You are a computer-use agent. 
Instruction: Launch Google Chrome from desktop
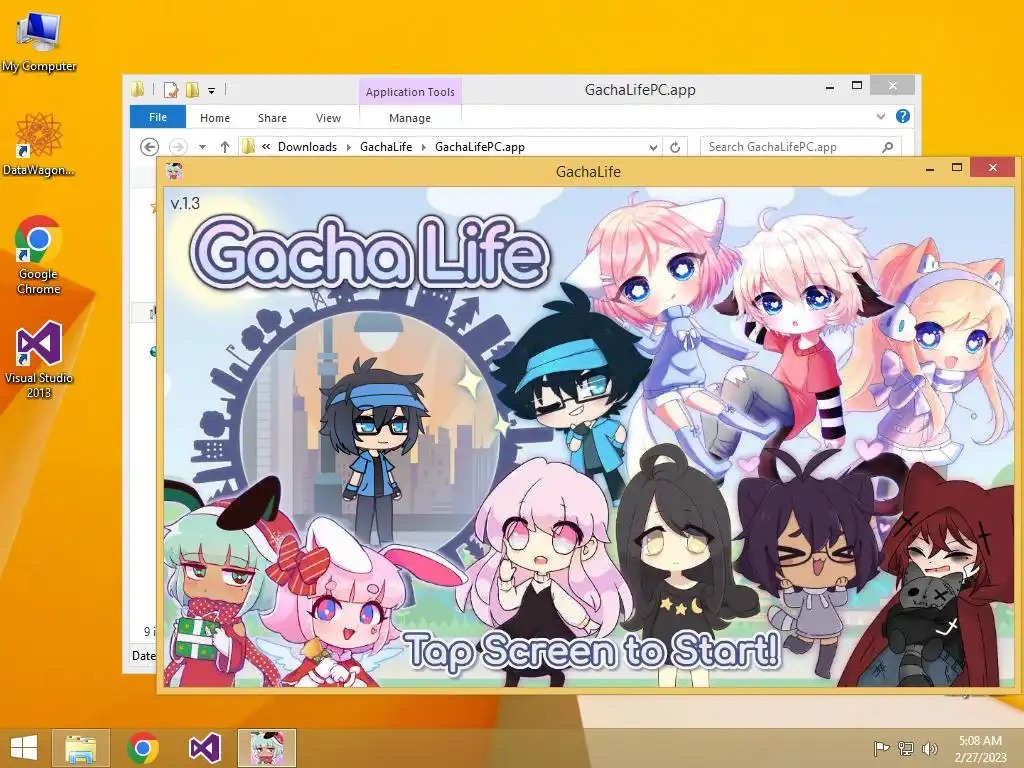[x=39, y=255]
